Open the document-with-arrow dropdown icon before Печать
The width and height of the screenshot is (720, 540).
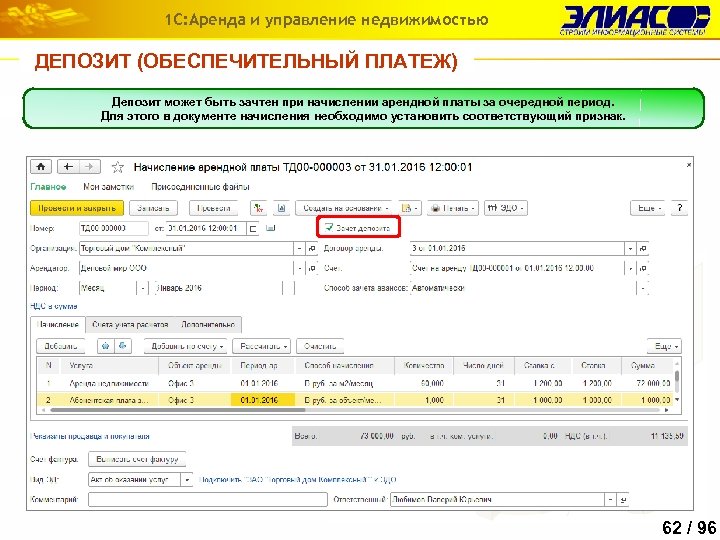click(409, 208)
